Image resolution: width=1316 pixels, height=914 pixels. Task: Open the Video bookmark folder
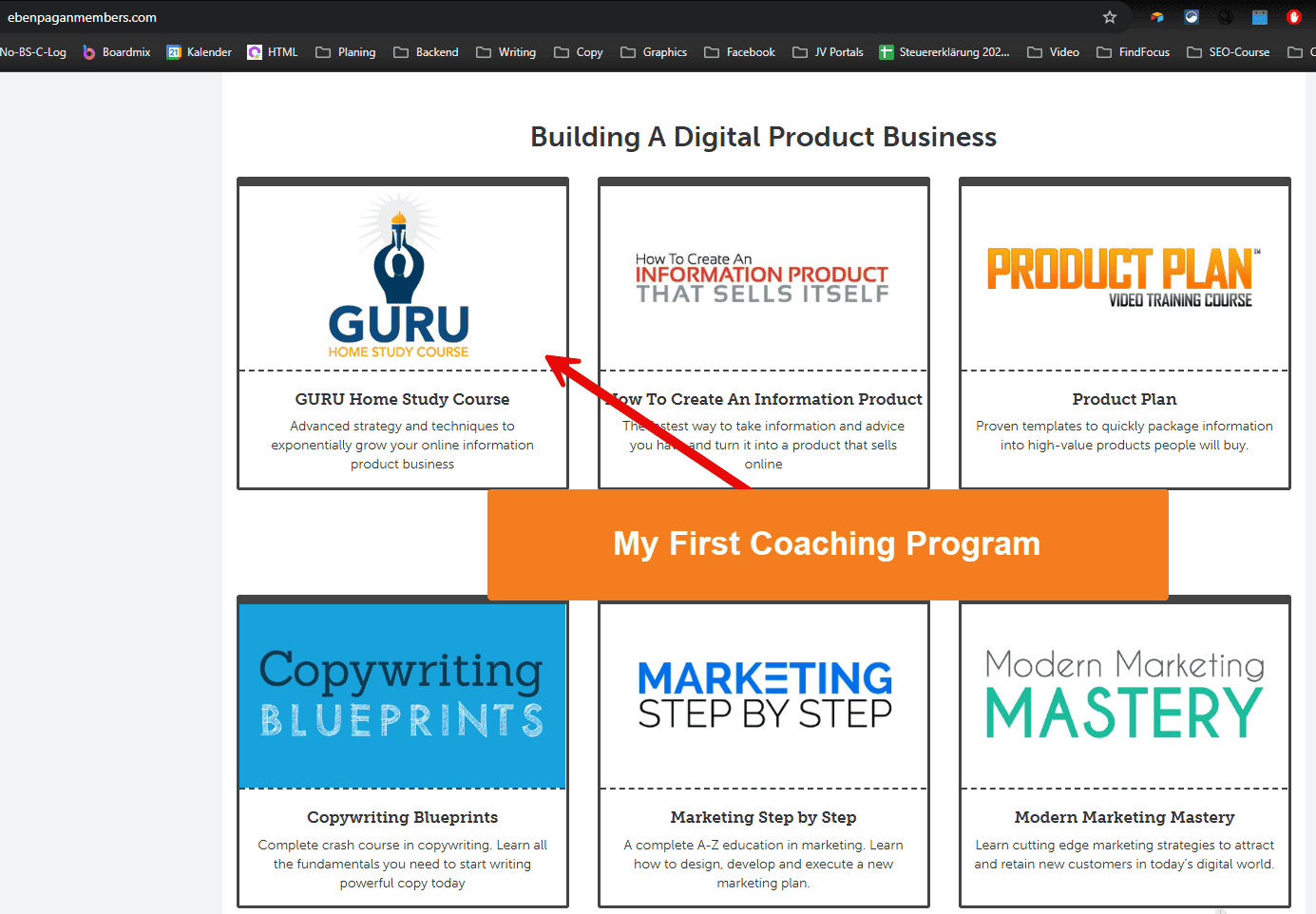(x=1054, y=52)
